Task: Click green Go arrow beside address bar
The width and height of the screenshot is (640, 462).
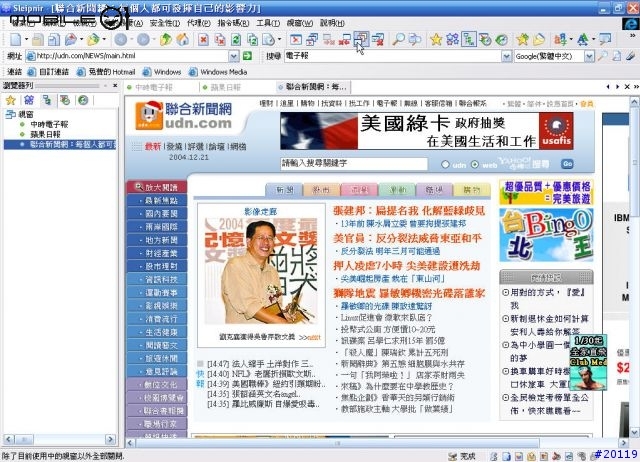Action: [x=247, y=56]
